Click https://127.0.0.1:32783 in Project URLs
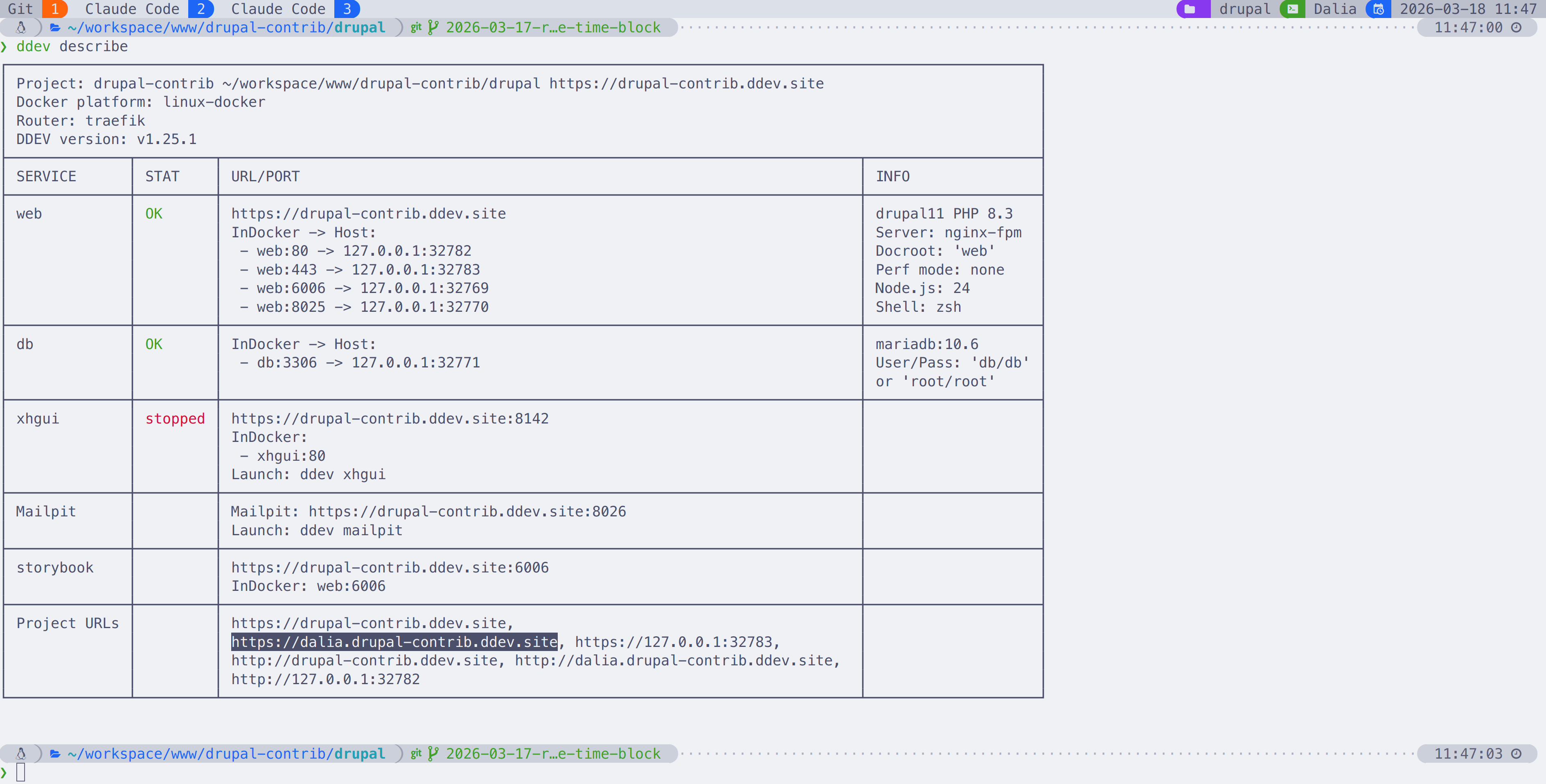 pos(674,642)
